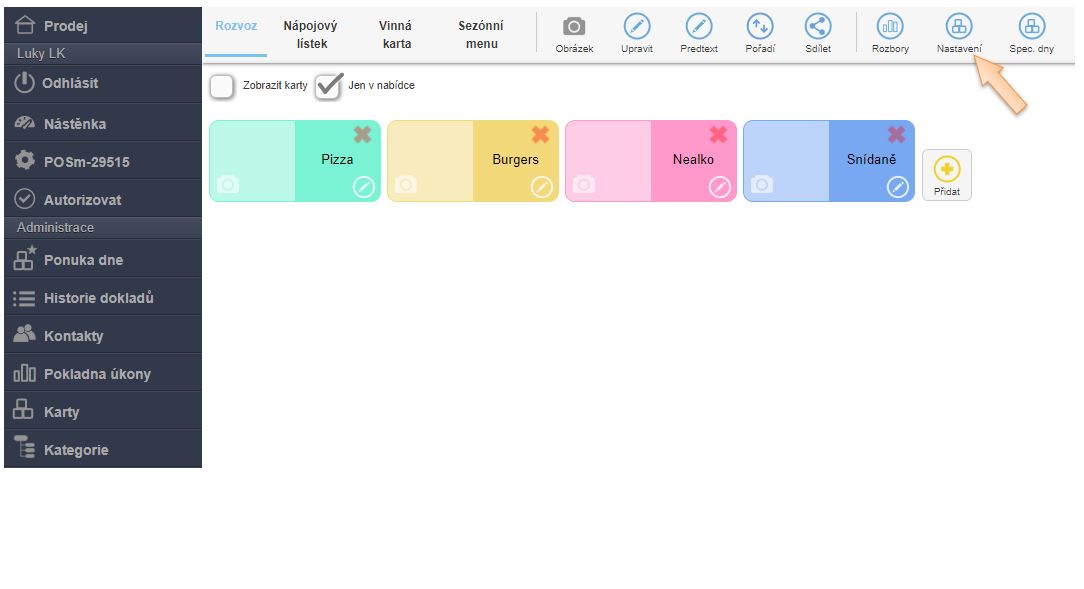This screenshot has height=589, width=1084.
Task: Open Nastavení settings in toolbar
Action: point(959,28)
